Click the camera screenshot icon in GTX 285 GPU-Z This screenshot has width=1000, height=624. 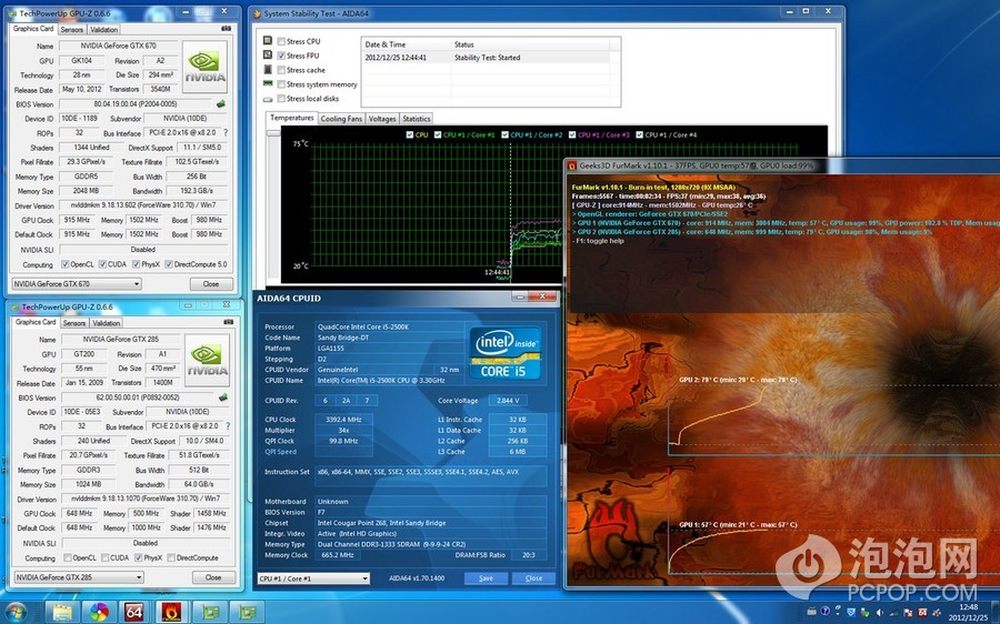[x=228, y=322]
